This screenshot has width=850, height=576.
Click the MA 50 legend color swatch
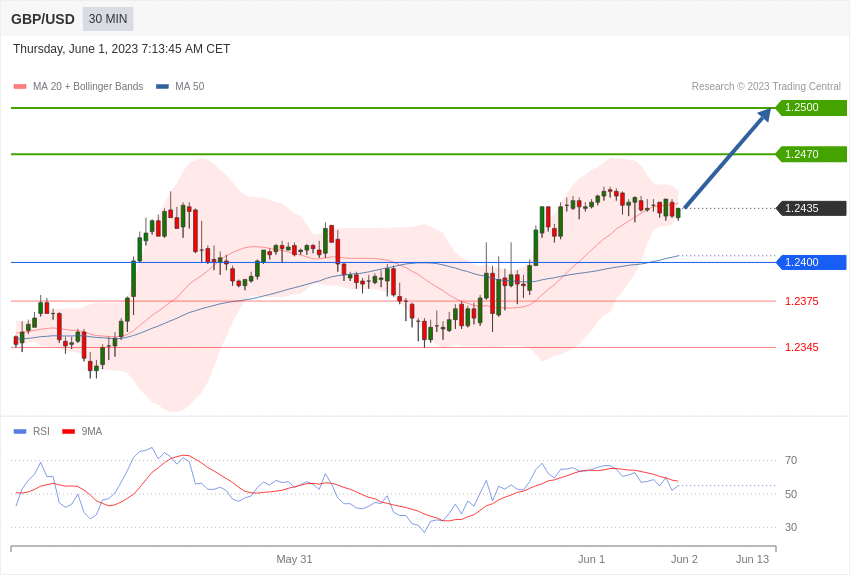point(162,87)
